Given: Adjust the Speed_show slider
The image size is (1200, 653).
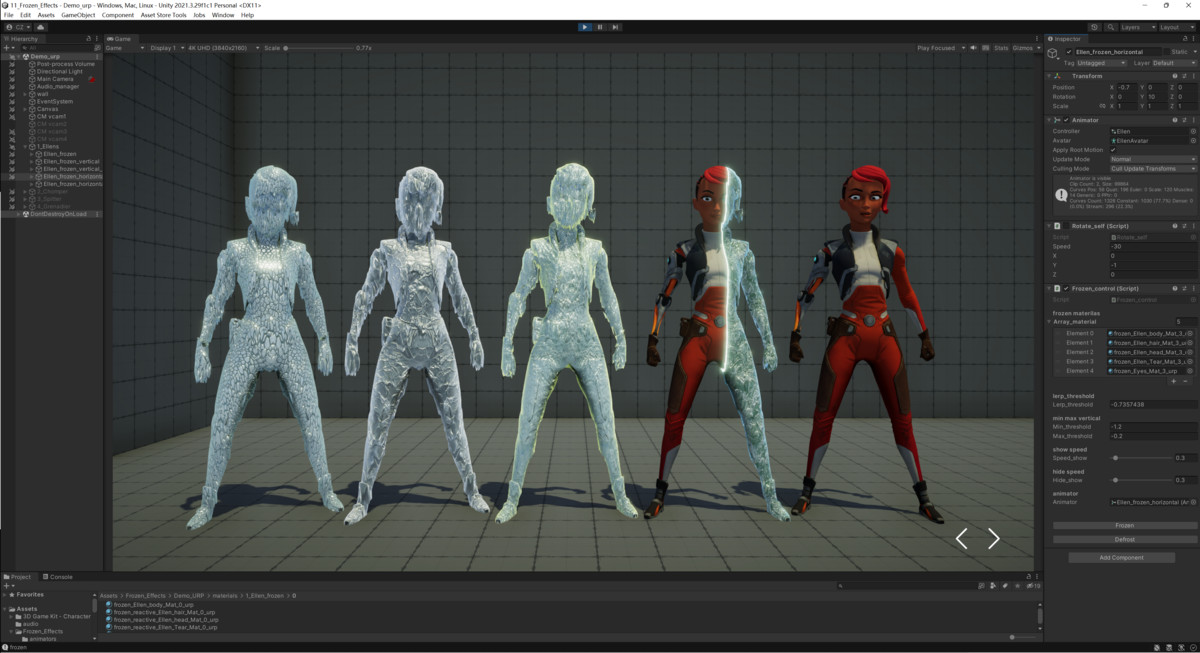Looking at the screenshot, I should point(1116,458).
